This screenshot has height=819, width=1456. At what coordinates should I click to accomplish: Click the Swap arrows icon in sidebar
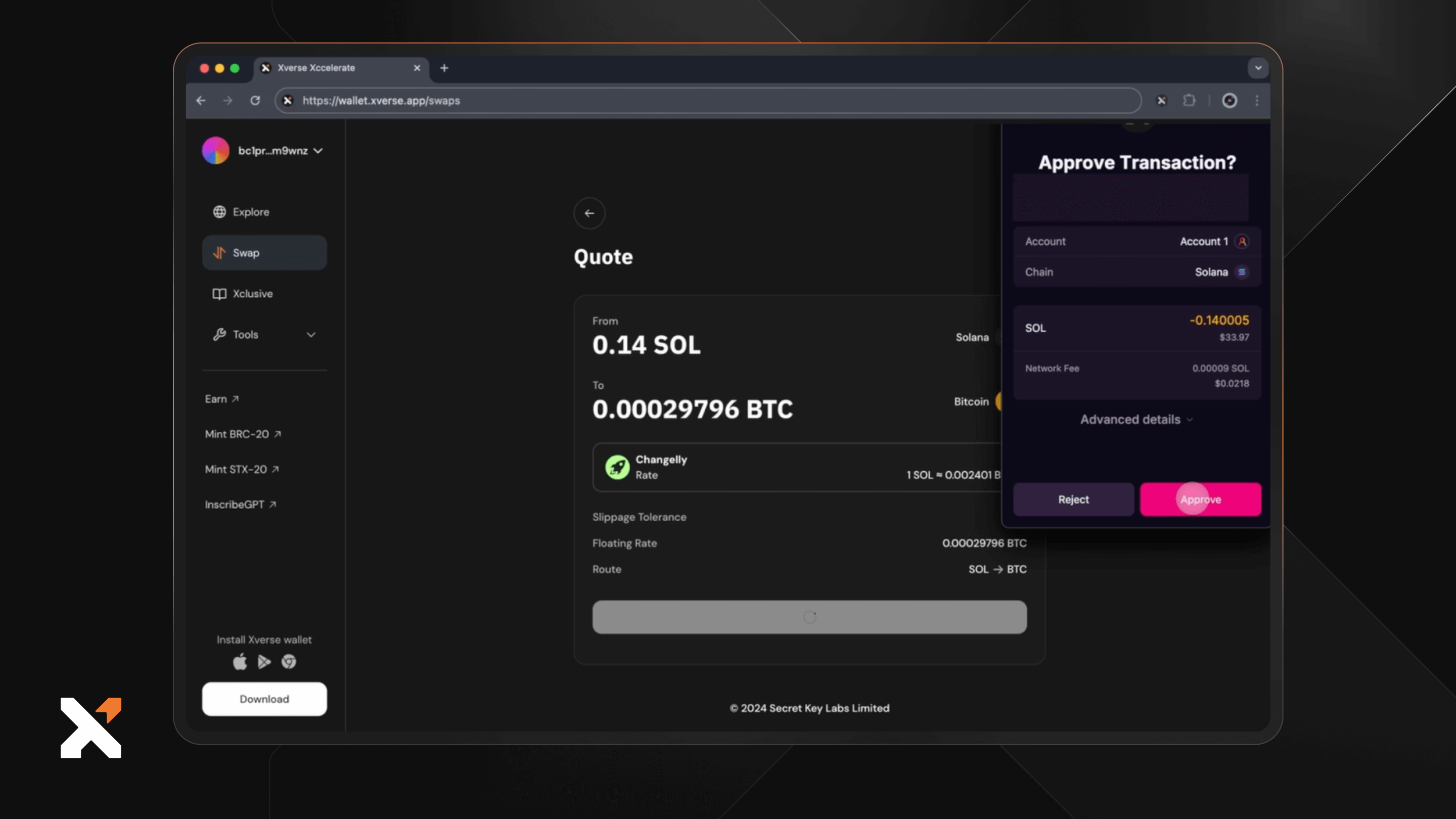pos(219,253)
